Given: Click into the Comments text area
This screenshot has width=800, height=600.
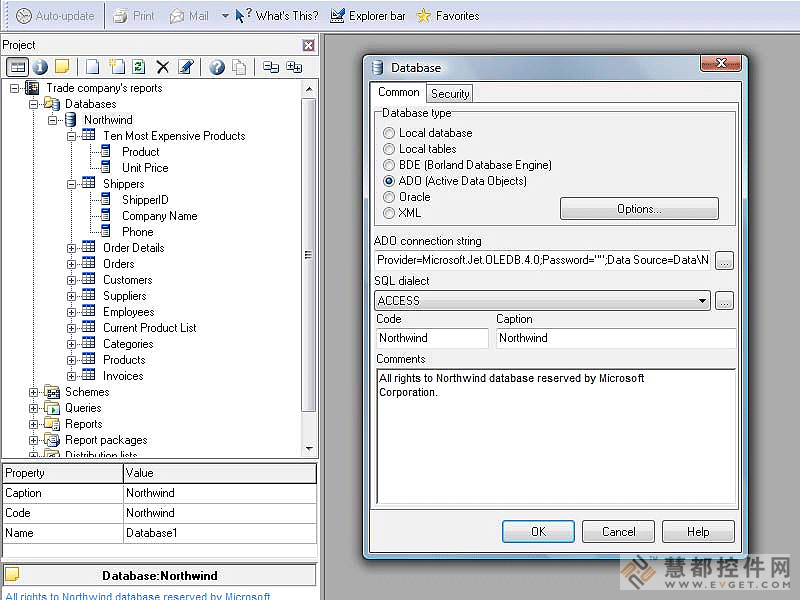Looking at the screenshot, I should 556,437.
